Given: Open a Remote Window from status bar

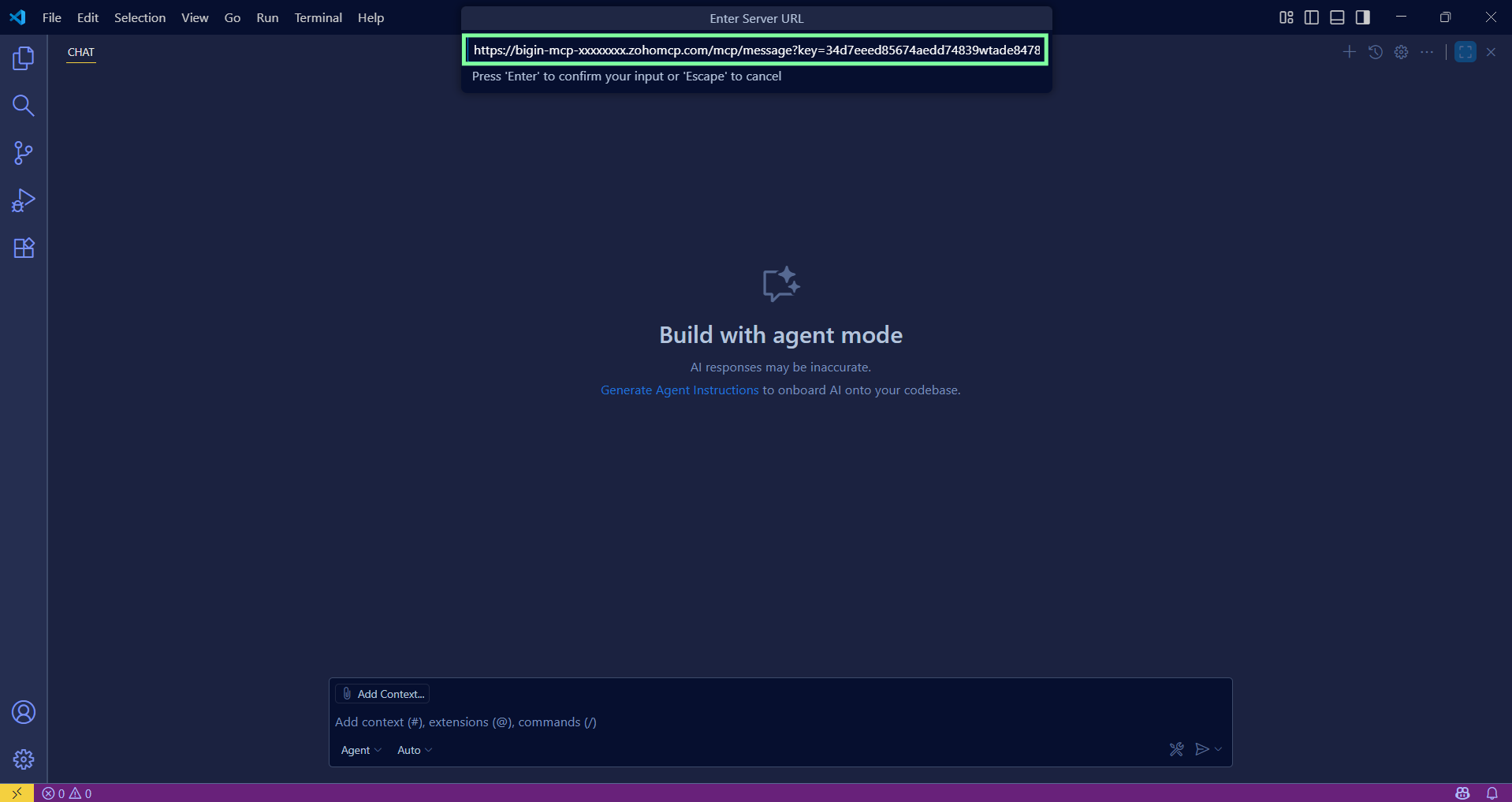Looking at the screenshot, I should click(x=17, y=793).
